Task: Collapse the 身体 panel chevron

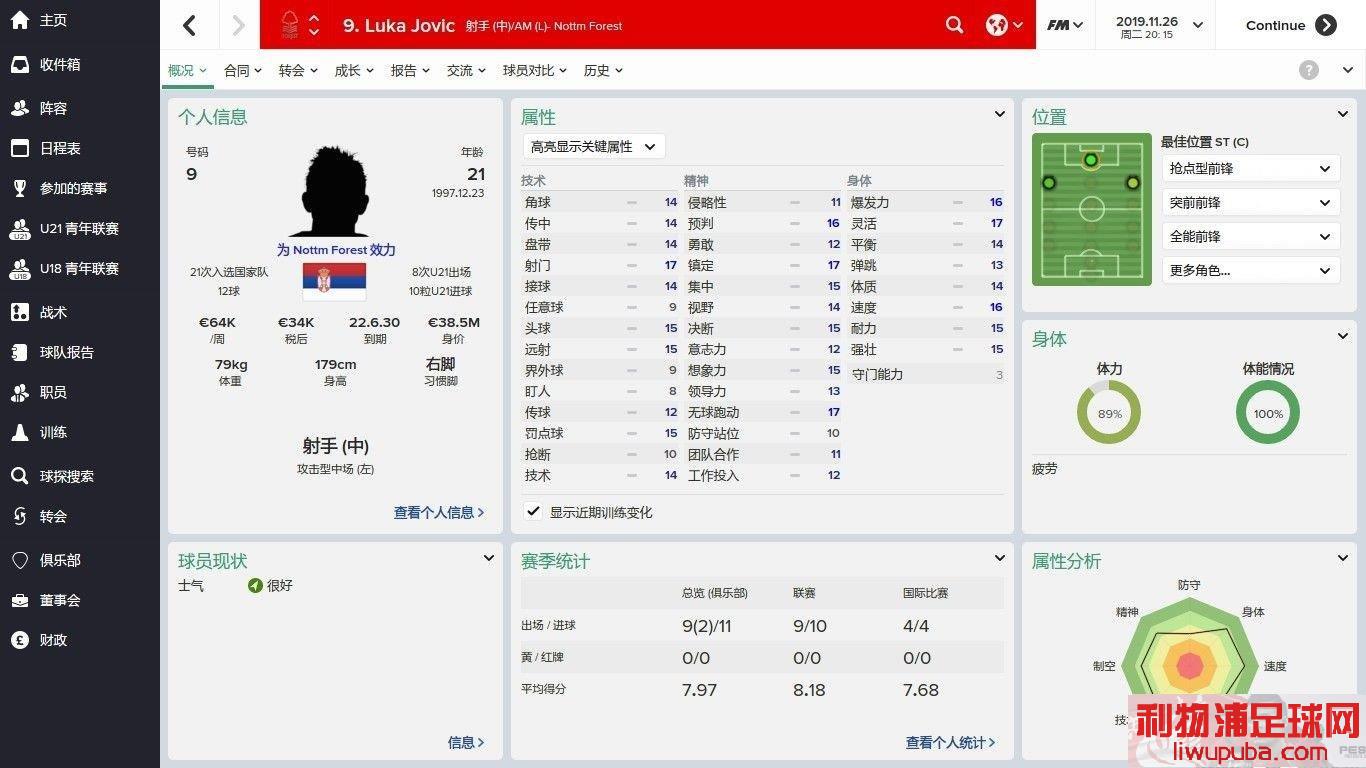Action: point(1343,336)
